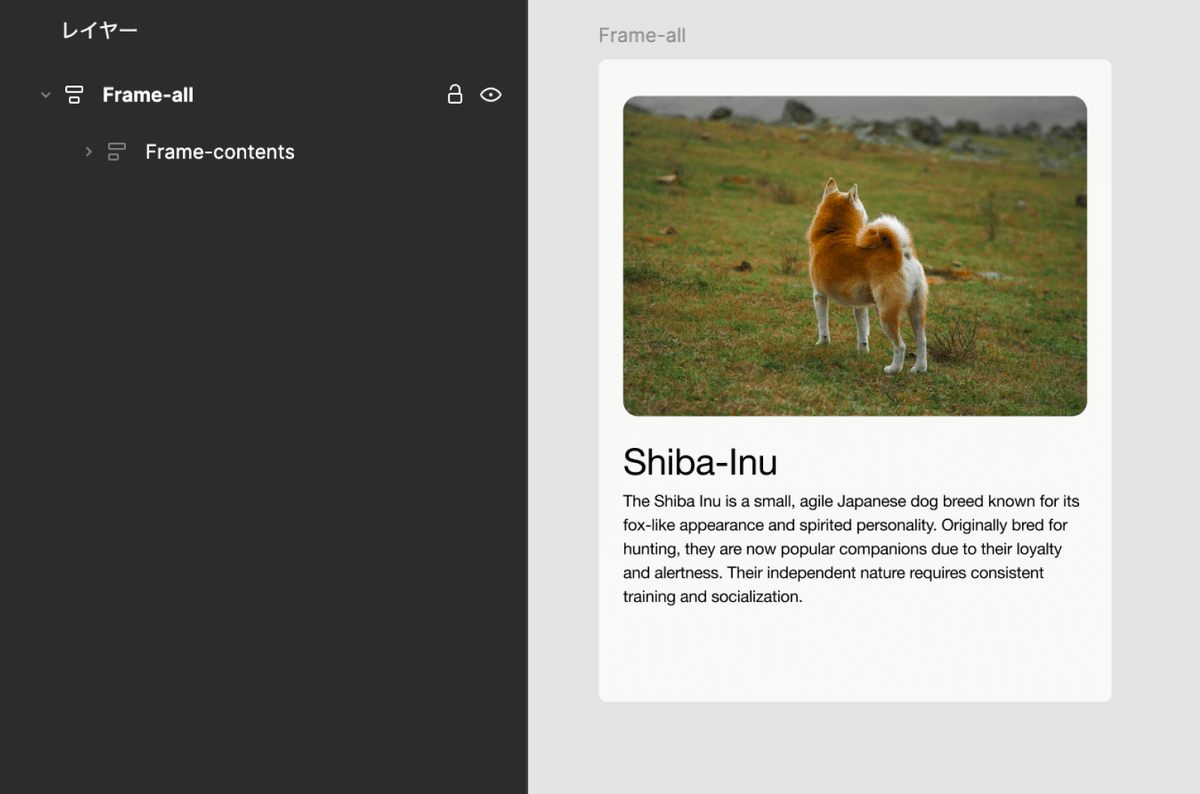Click the Shiba dog in the photo
The height and width of the screenshot is (794, 1200).
pos(866,271)
